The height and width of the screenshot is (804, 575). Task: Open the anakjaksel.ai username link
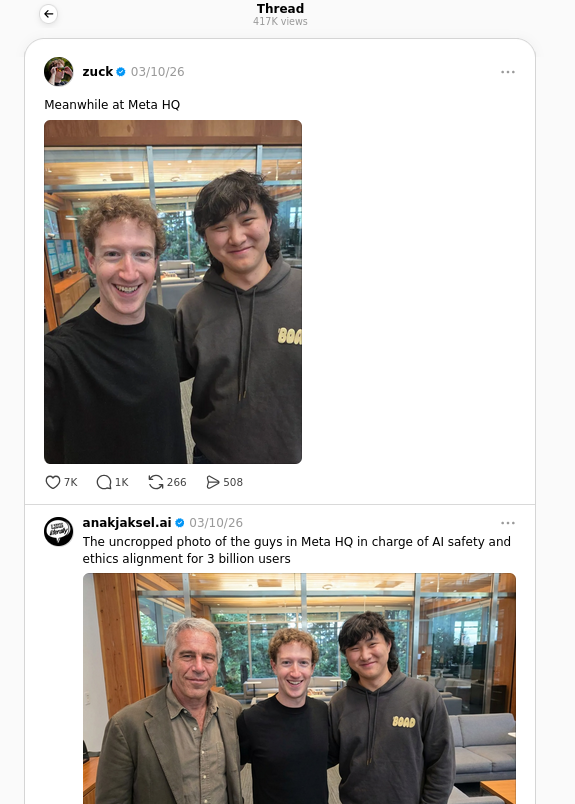[127, 522]
